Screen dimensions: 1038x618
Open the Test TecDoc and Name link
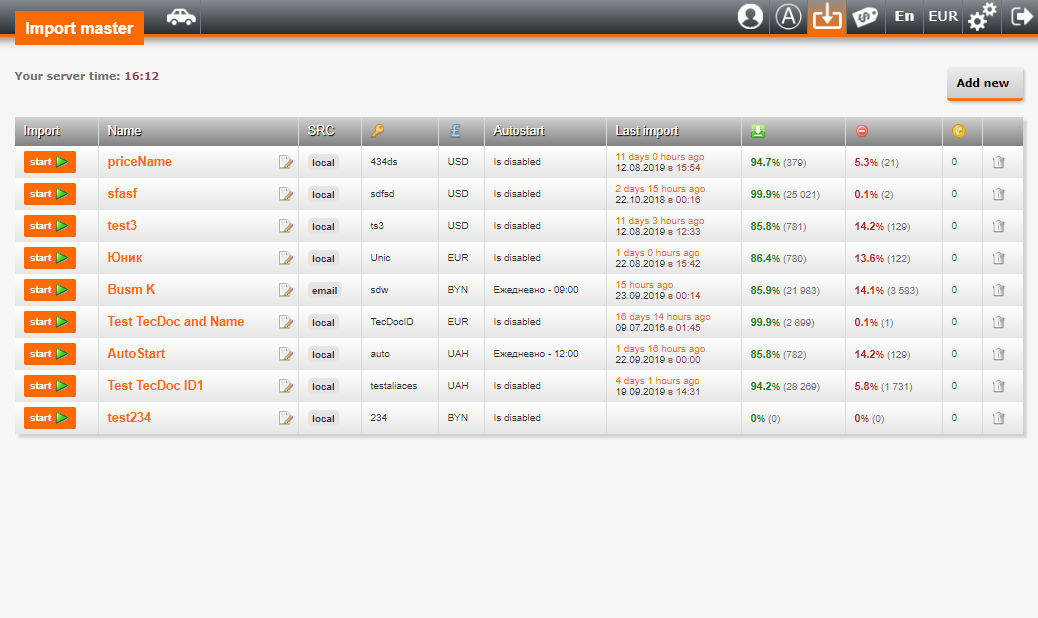click(176, 322)
